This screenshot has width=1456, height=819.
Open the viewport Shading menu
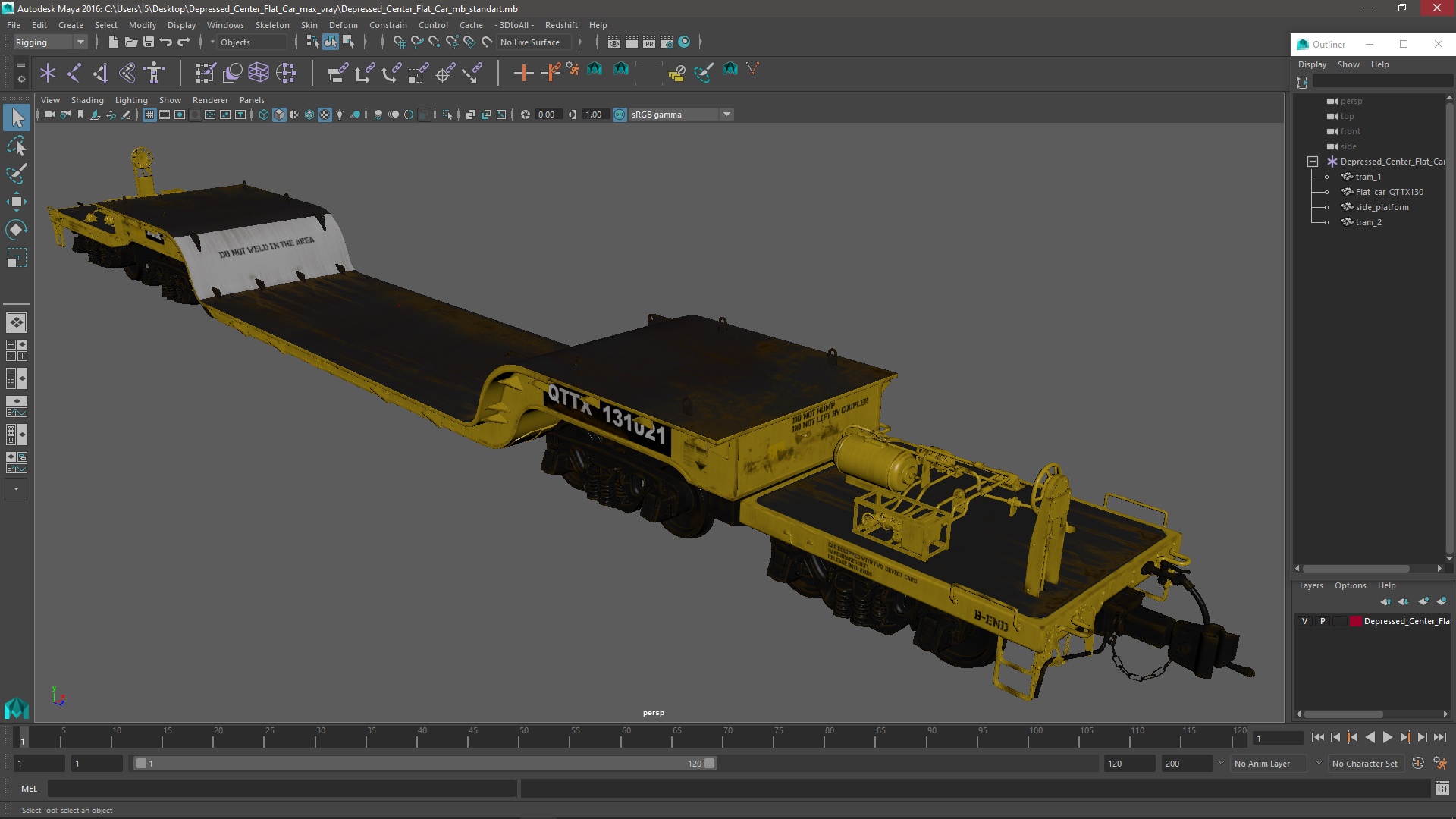click(87, 100)
